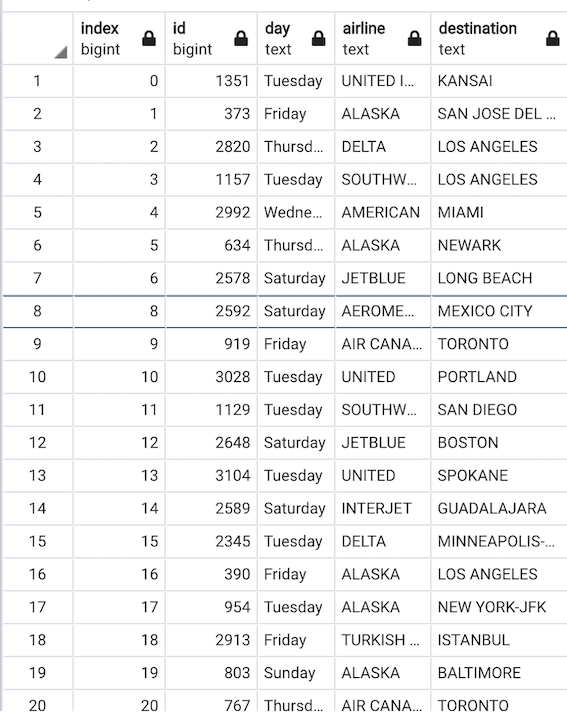Click the Wednesday day cell
Viewport: 567px width, 721px height.
(x=296, y=213)
